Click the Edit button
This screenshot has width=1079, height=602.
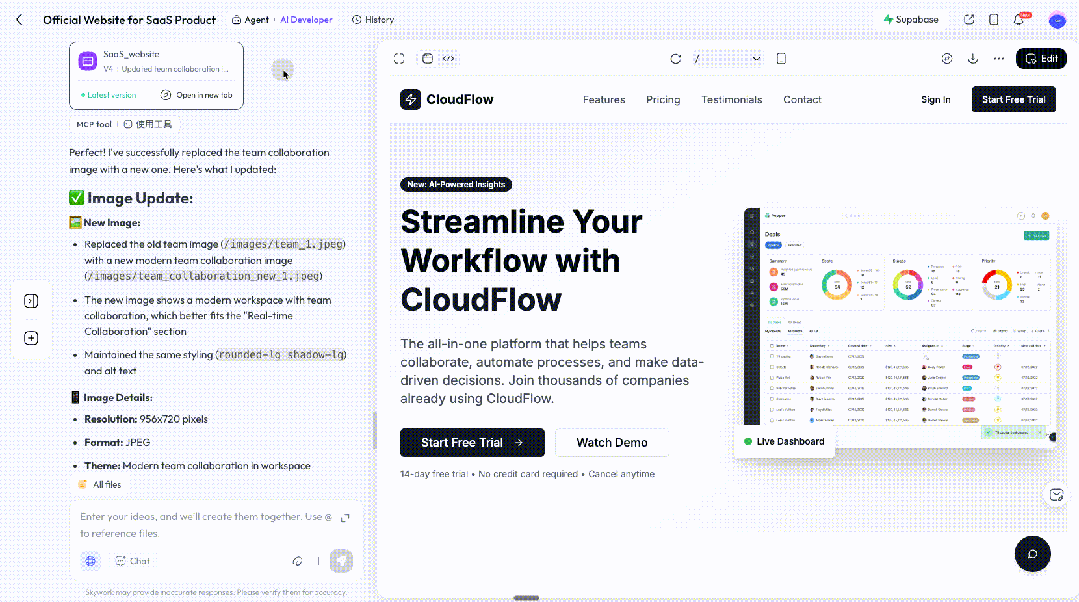pyautogui.click(x=1041, y=59)
